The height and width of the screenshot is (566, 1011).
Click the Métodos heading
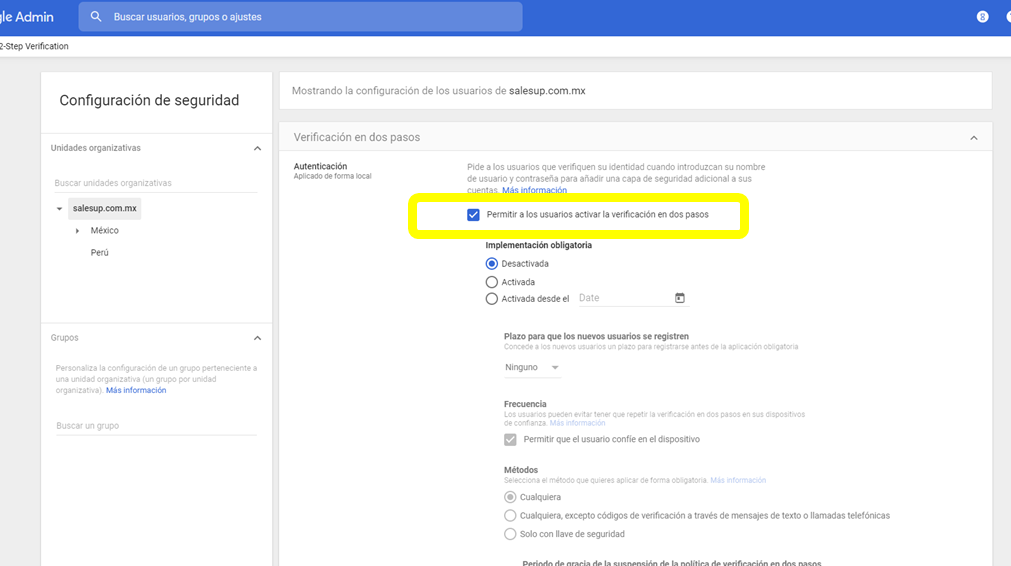coord(520,470)
